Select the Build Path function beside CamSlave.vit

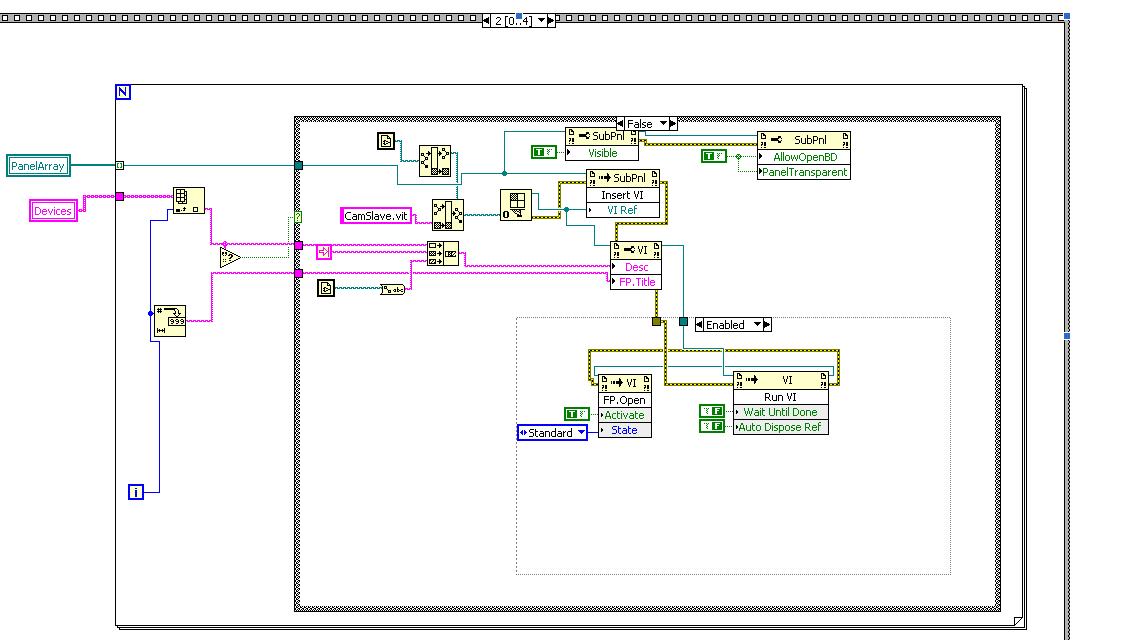pos(447,215)
